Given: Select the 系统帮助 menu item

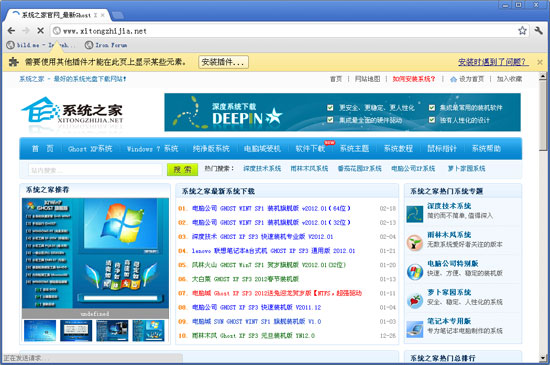Looking at the screenshot, I should click(x=486, y=149).
